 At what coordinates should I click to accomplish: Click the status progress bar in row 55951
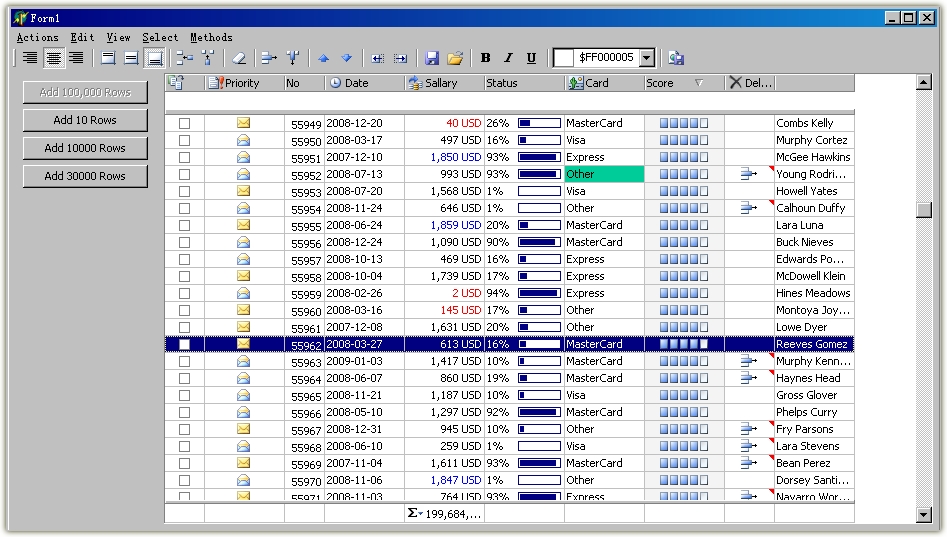pyautogui.click(x=539, y=157)
